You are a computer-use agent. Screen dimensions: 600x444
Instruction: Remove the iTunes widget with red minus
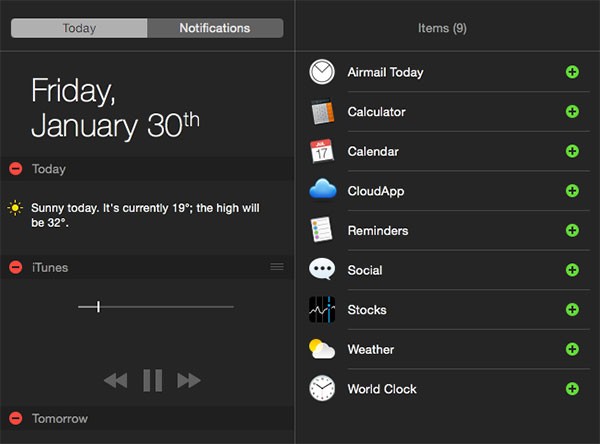point(16,267)
